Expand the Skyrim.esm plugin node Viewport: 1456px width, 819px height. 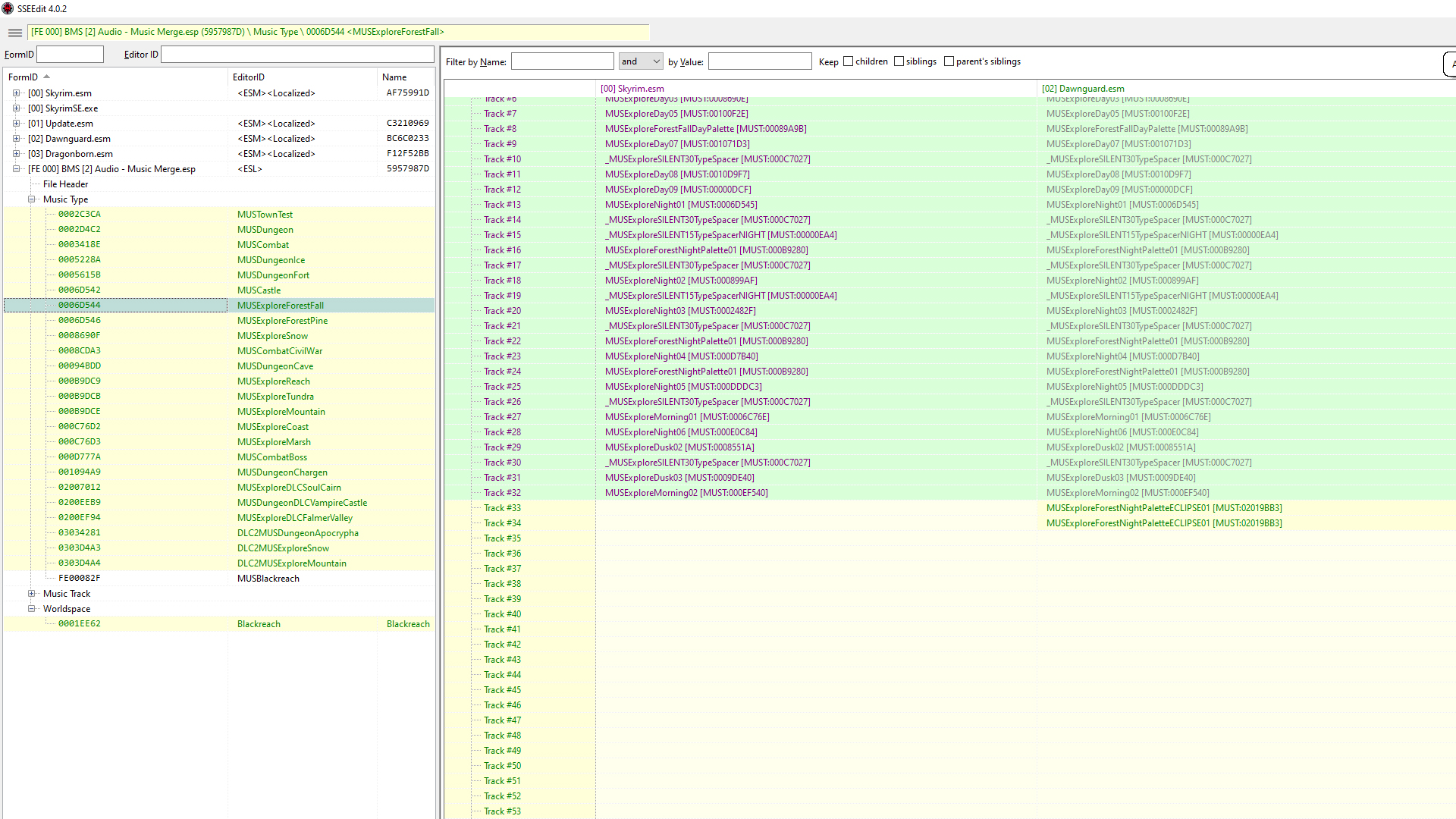point(16,93)
